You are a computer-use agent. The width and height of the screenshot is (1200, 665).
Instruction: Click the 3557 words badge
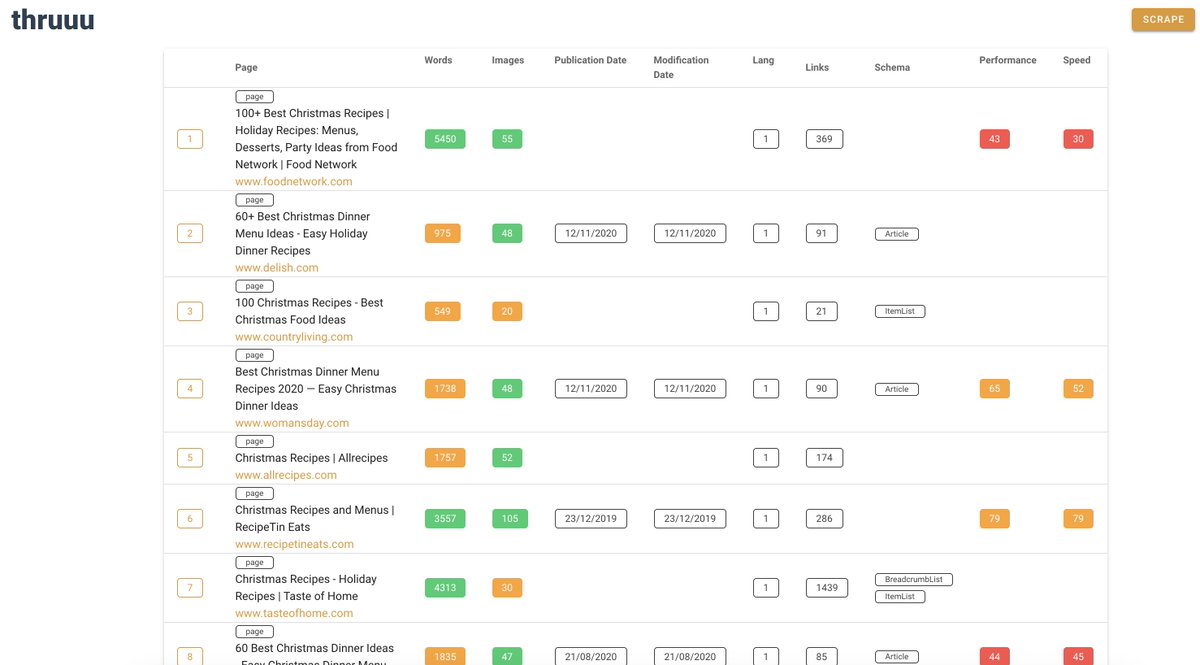click(445, 518)
